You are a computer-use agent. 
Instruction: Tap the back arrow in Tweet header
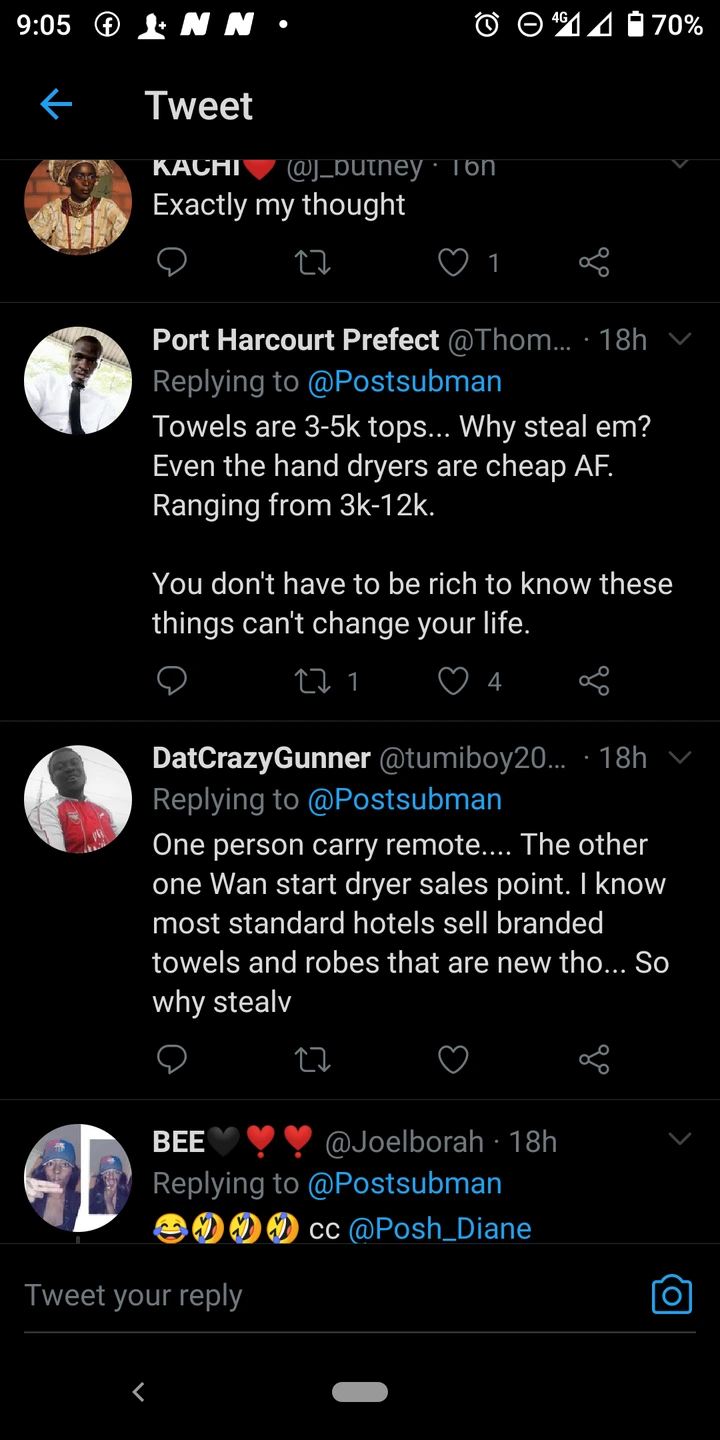click(x=56, y=104)
